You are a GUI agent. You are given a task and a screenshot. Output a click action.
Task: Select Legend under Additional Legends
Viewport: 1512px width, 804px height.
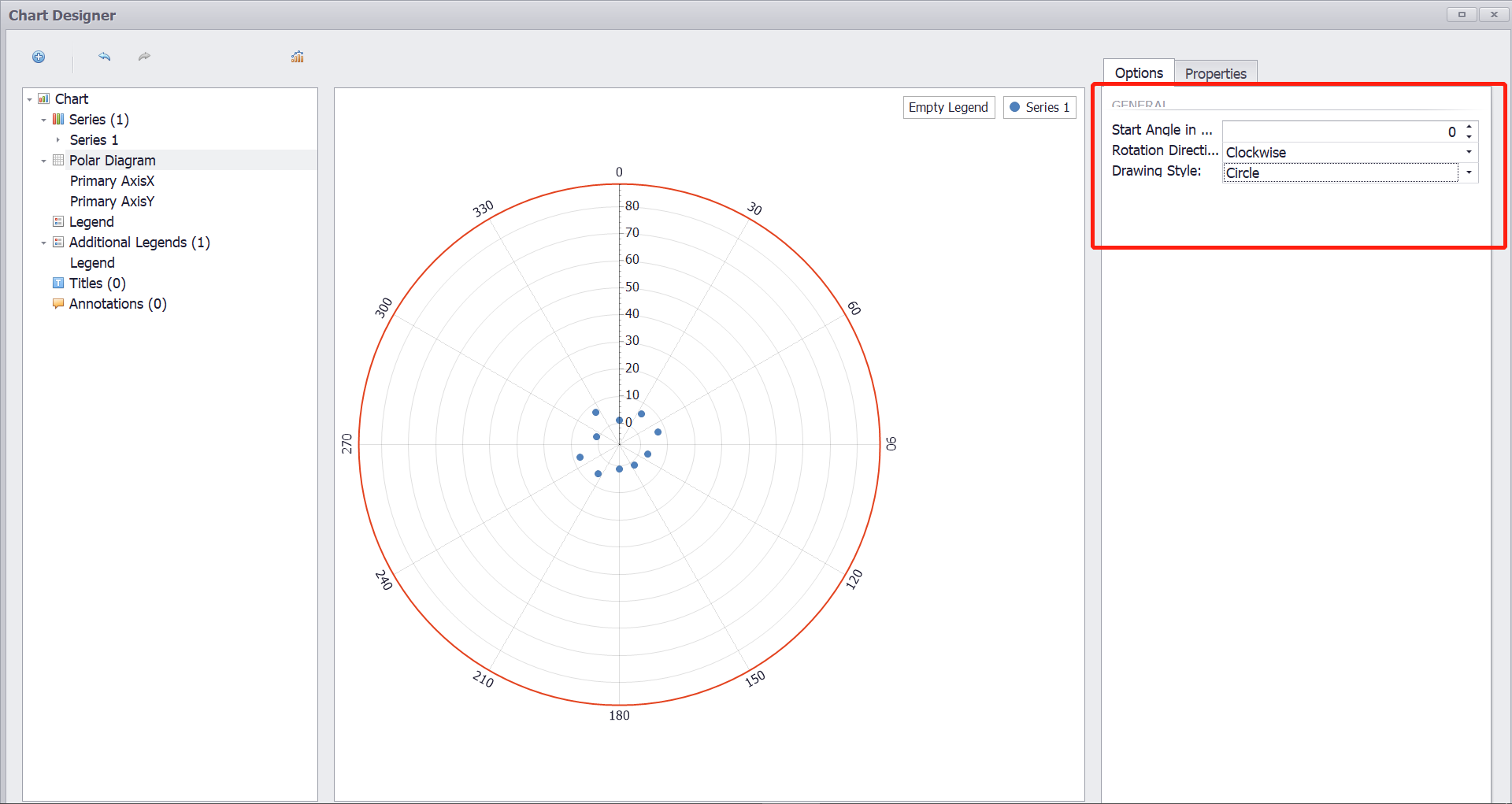(x=92, y=262)
